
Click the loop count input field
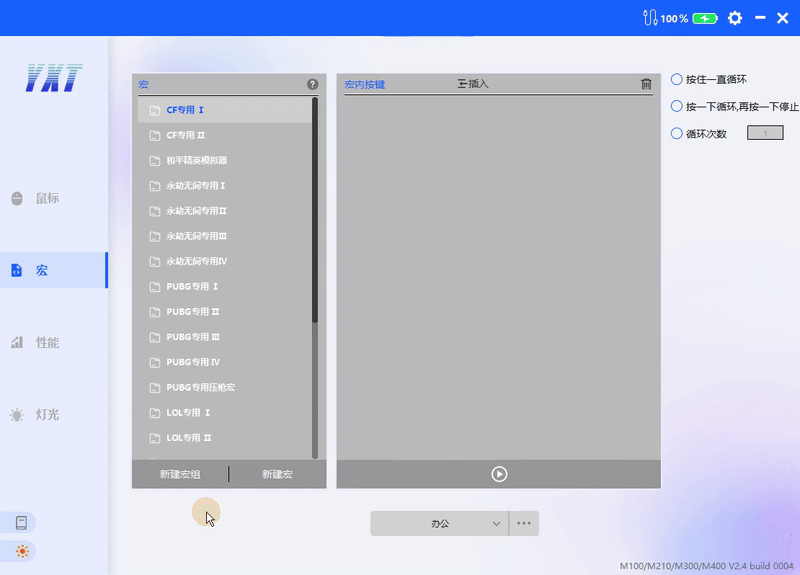(765, 133)
